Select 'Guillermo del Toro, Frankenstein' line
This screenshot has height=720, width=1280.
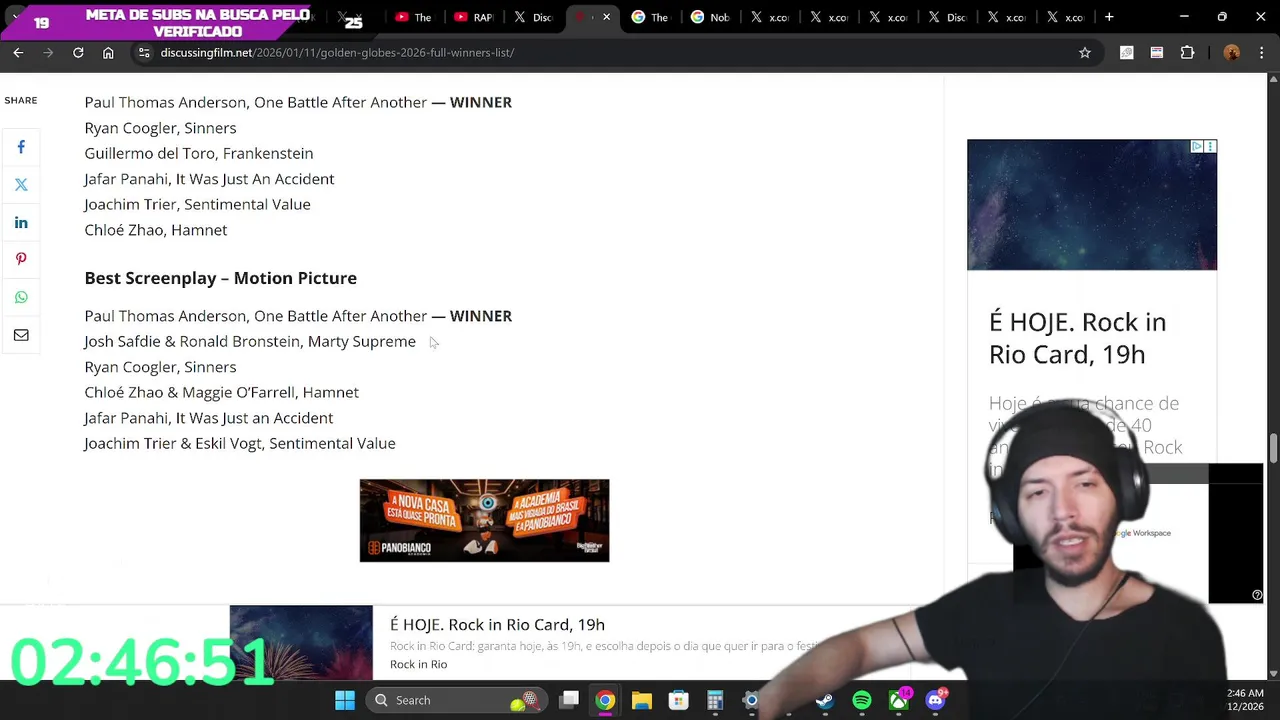[x=199, y=153]
